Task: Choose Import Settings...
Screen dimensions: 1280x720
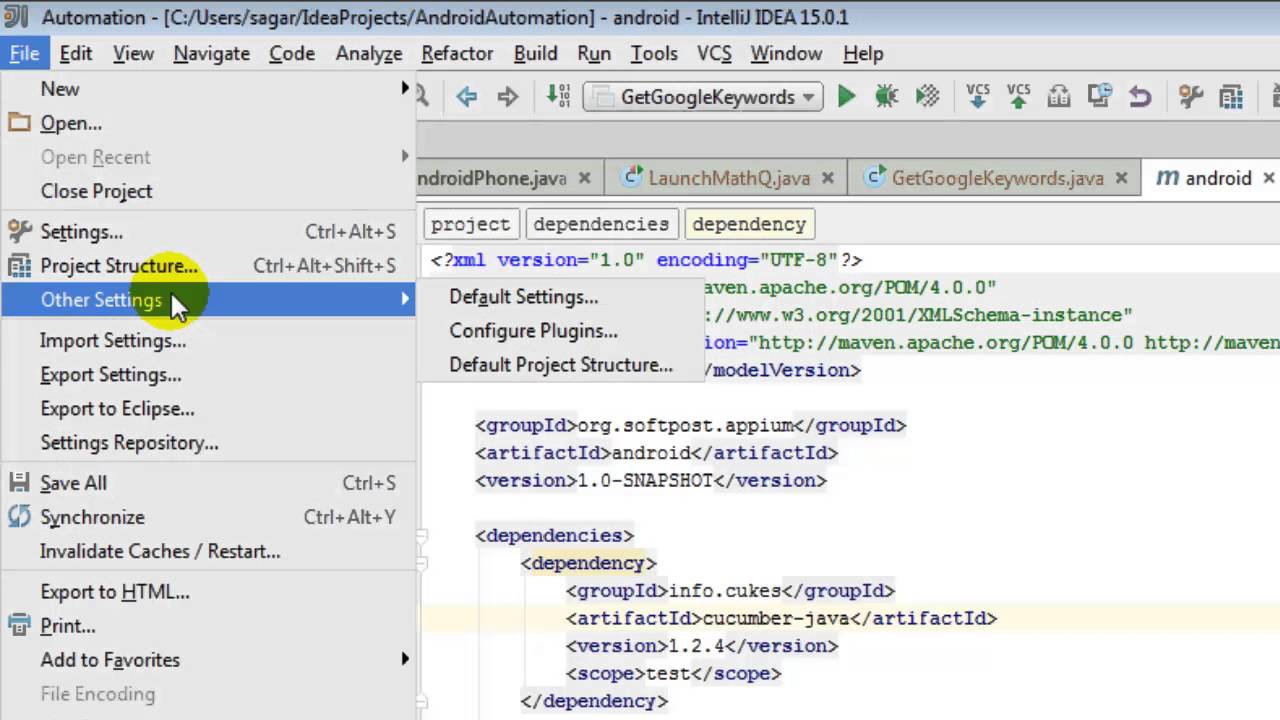Action: (x=208, y=341)
